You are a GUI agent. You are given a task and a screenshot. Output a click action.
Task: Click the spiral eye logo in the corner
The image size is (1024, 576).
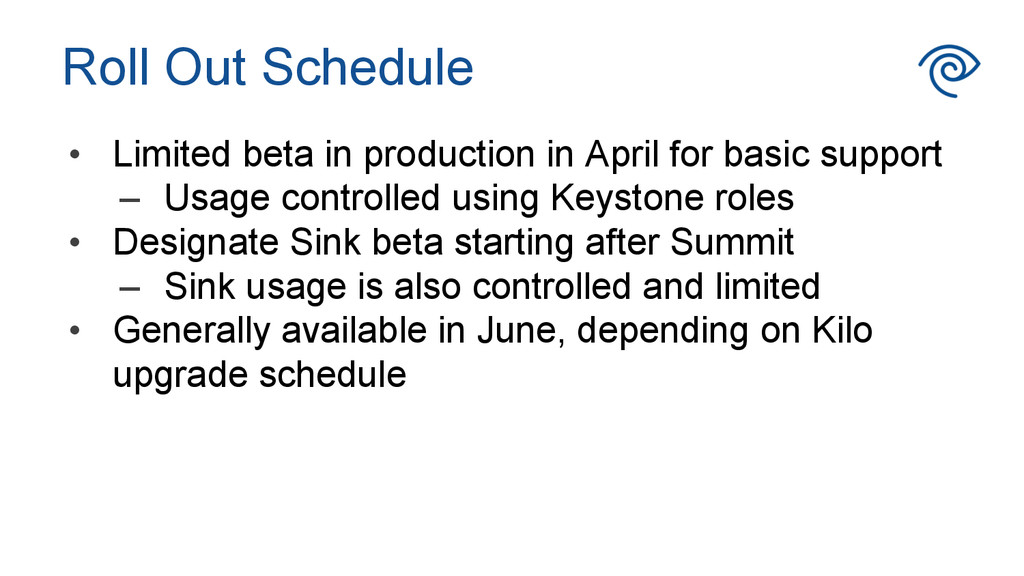[948, 70]
